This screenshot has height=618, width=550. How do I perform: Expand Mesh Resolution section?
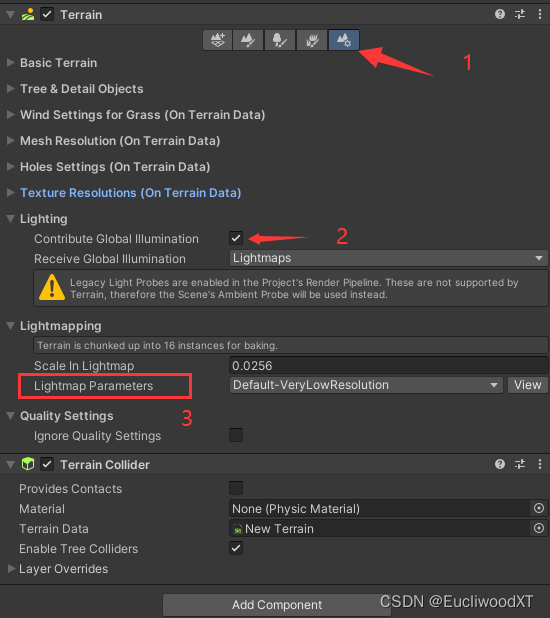11,141
